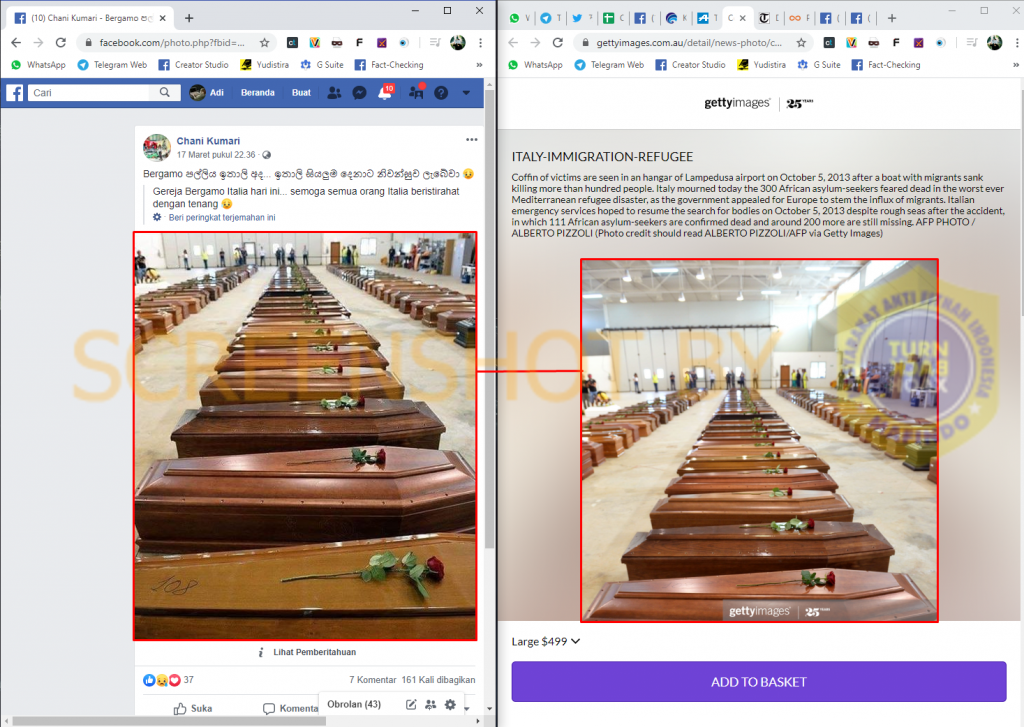1024x727 pixels.
Task: Bookmark the facebook.com page with star icon
Action: click(x=264, y=42)
